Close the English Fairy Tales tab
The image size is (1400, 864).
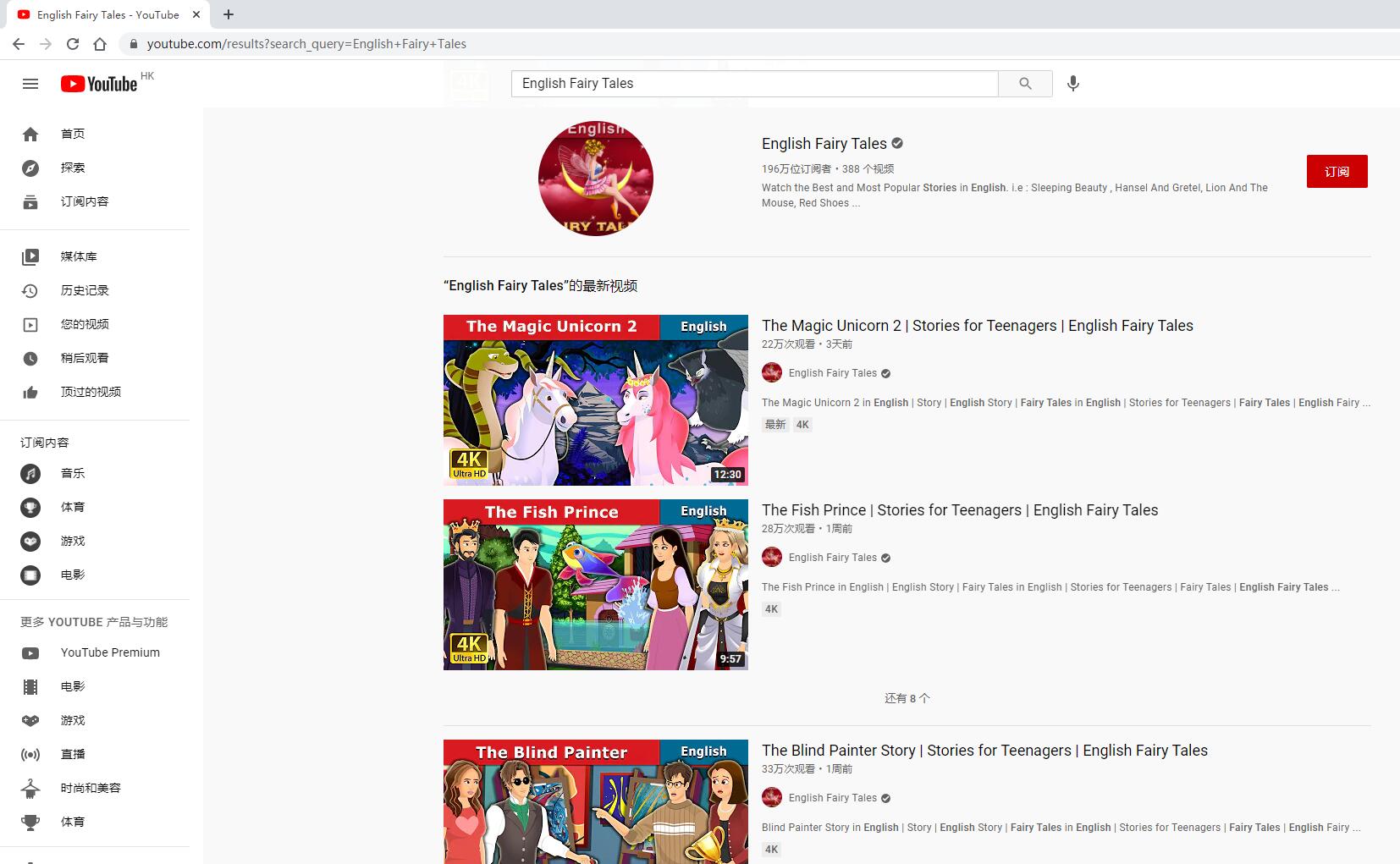click(x=196, y=14)
